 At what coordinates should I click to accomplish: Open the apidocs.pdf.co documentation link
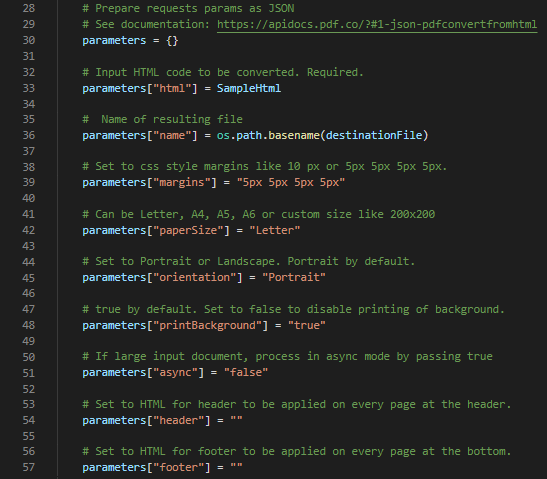(377, 24)
